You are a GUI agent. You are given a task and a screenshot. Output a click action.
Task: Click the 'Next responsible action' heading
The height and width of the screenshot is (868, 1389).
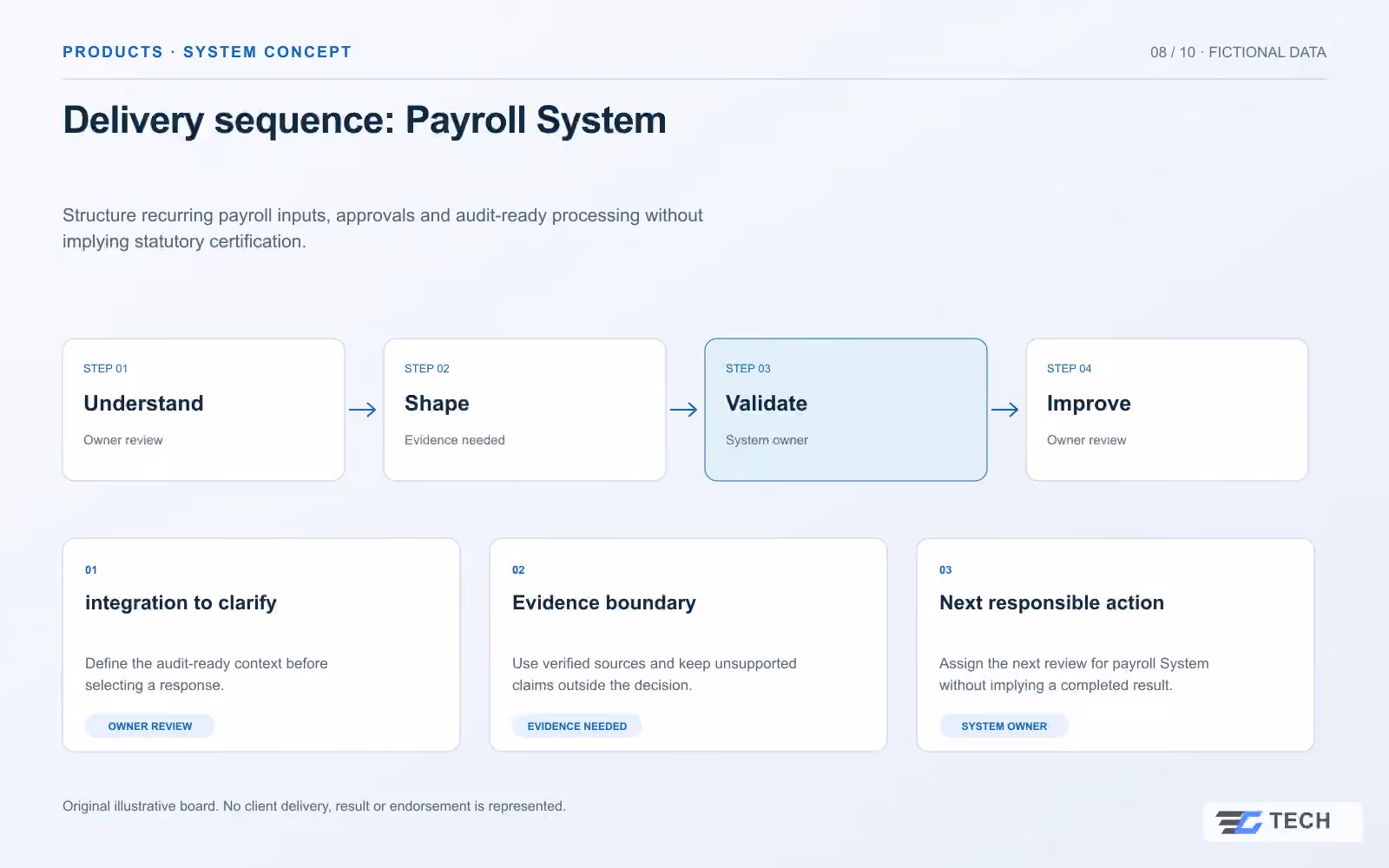(1051, 603)
